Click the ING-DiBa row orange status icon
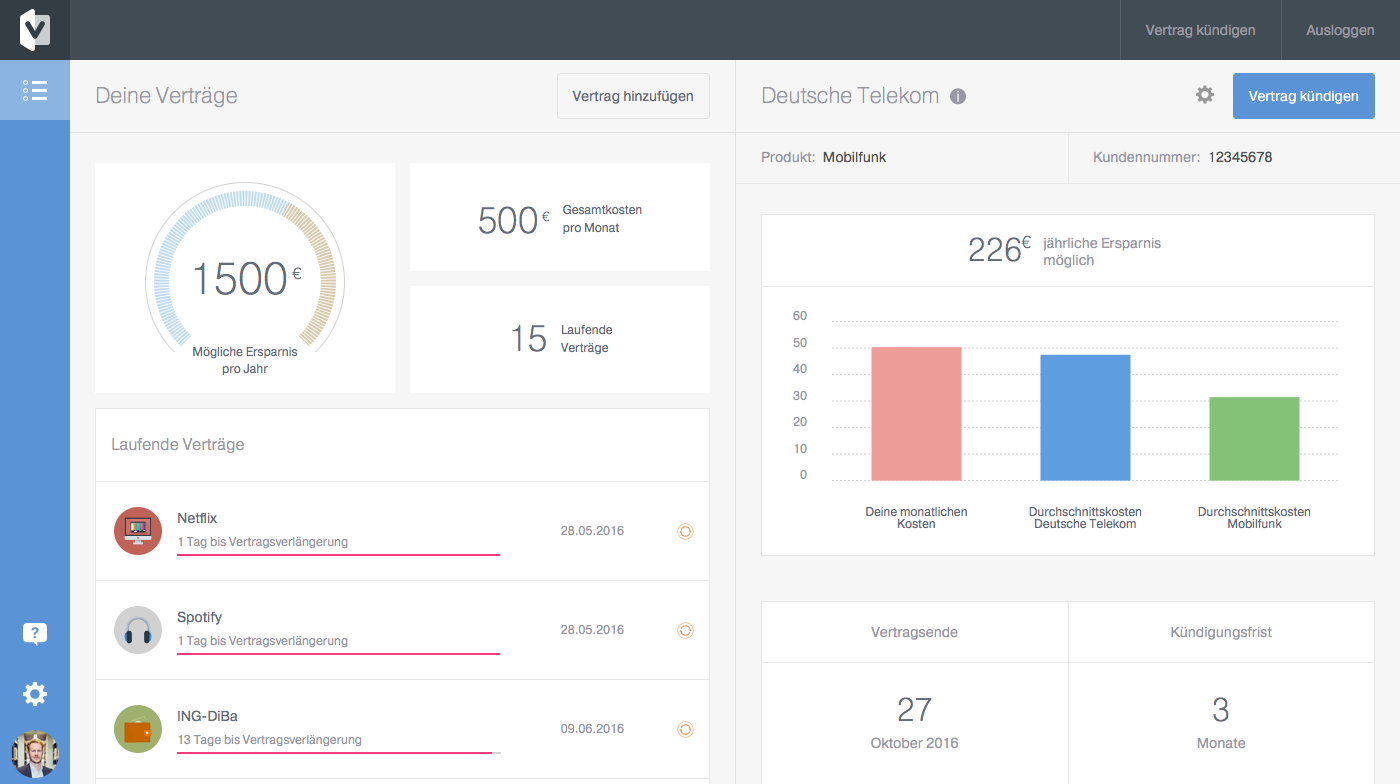This screenshot has height=784, width=1400. 685,729
